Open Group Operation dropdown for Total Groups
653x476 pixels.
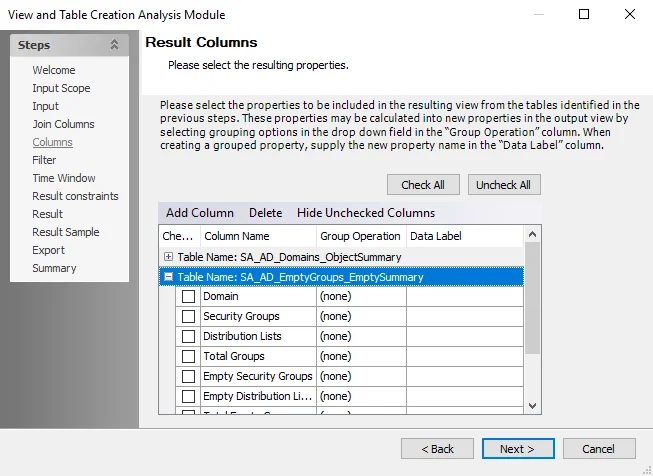pos(361,356)
